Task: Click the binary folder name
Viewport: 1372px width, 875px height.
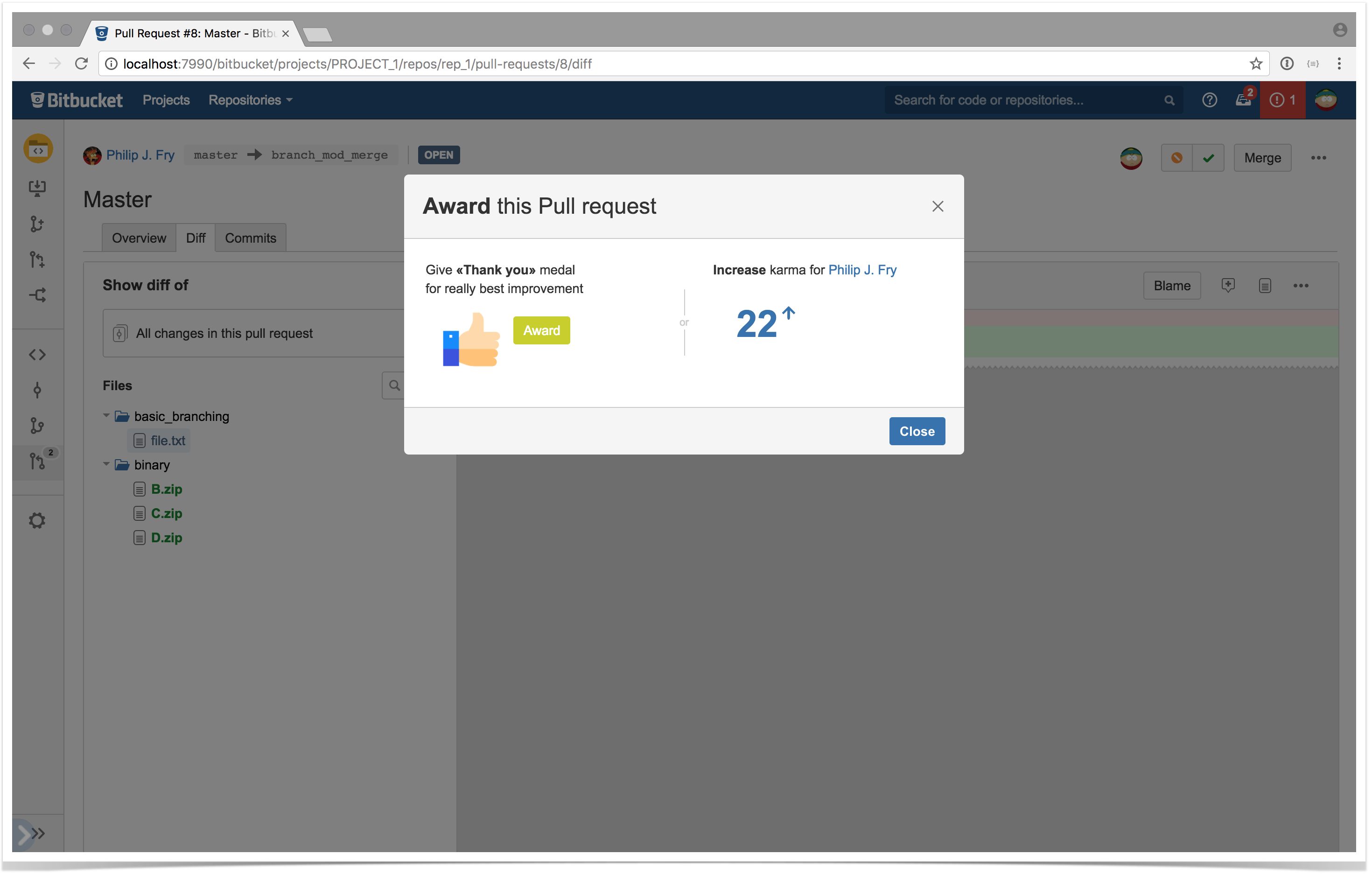Action: coord(152,465)
